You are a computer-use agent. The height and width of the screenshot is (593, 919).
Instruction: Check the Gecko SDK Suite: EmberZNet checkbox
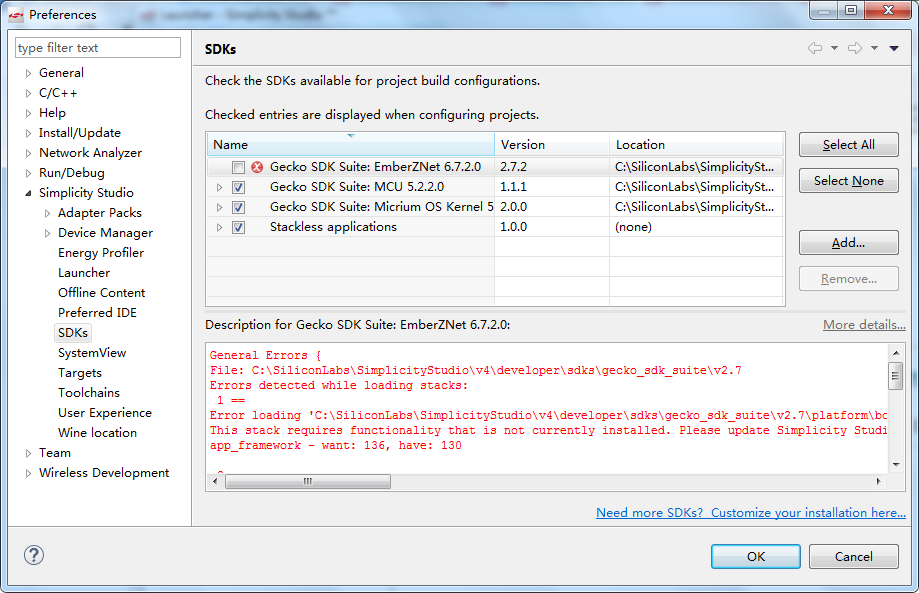[238, 168]
